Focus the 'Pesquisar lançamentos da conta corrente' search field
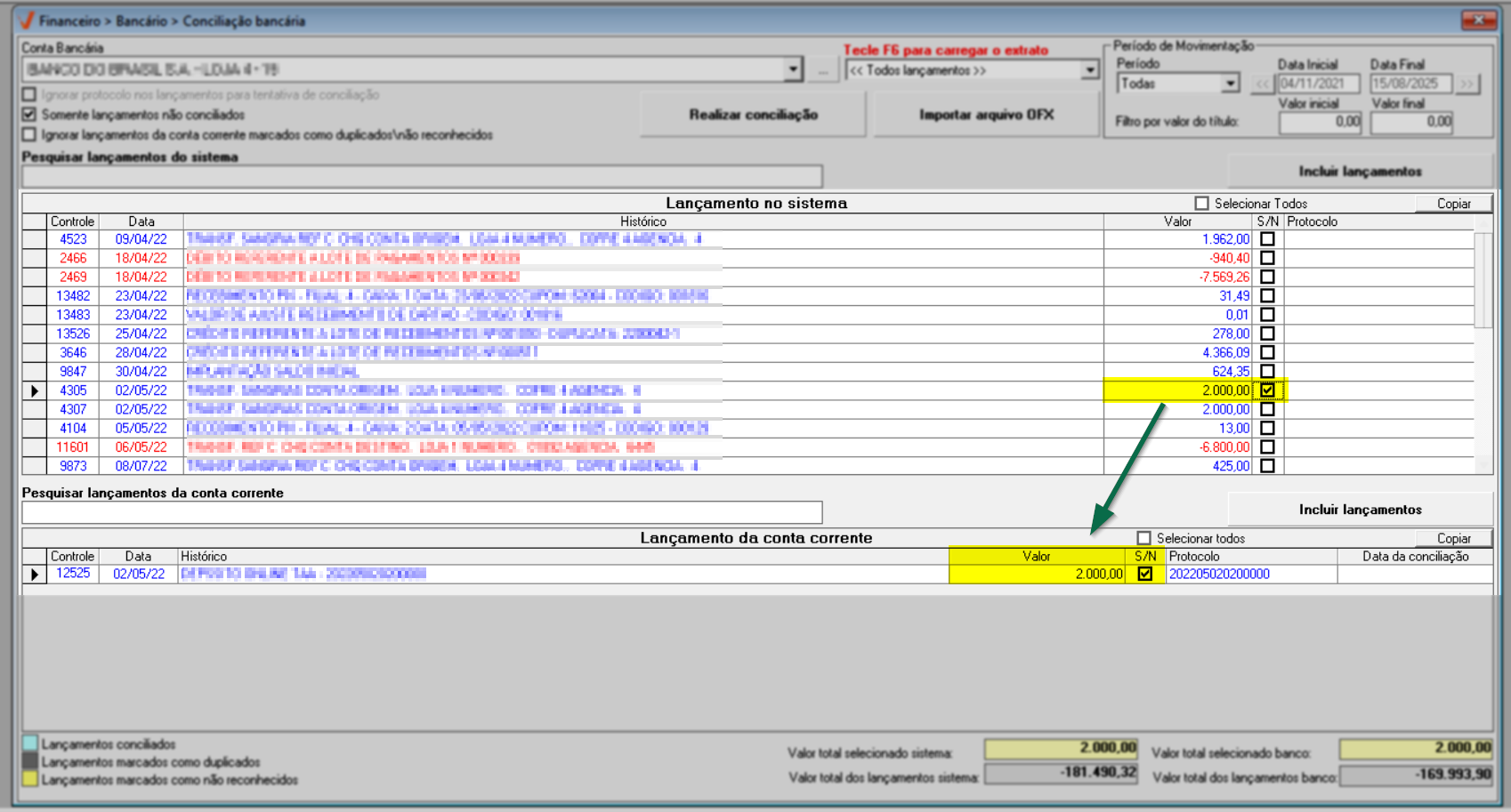Viewport: 1511px width, 812px height. coord(422,512)
